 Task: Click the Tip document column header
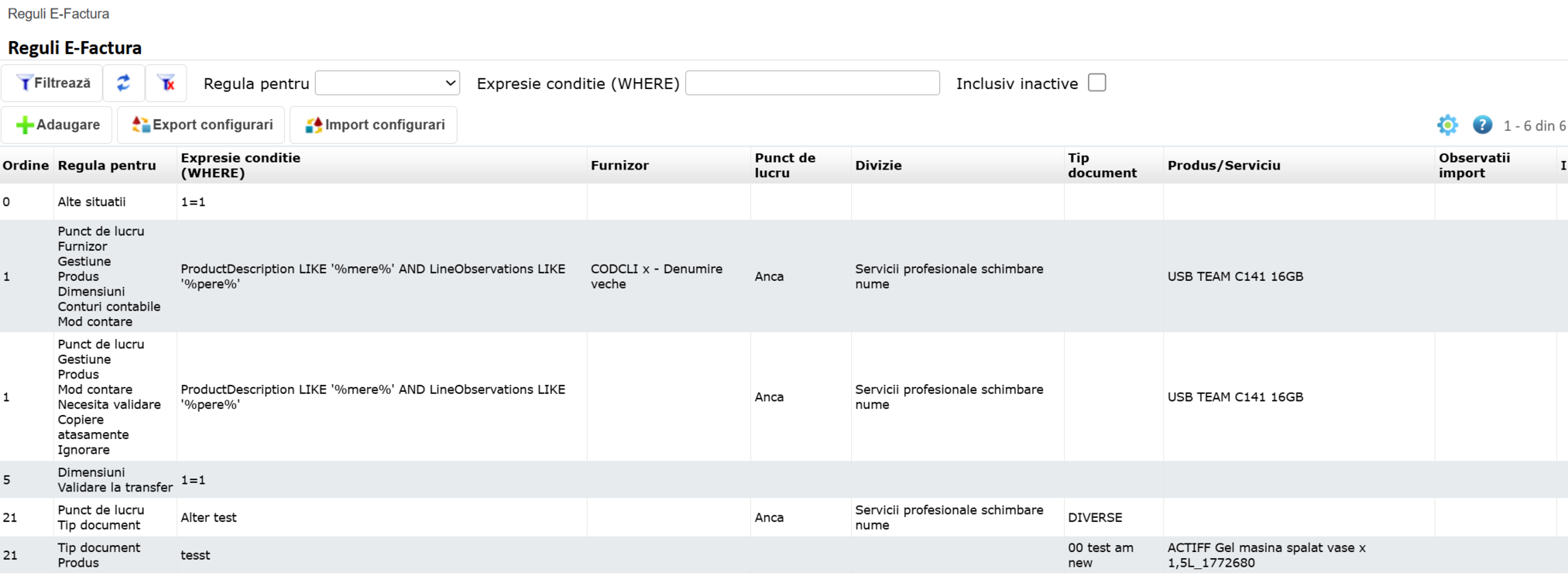[x=1102, y=166]
